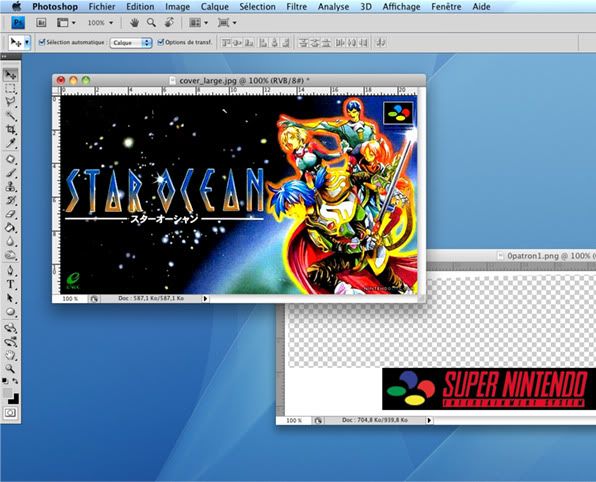Click the status bar icon in 0patron1.png window

318,420
